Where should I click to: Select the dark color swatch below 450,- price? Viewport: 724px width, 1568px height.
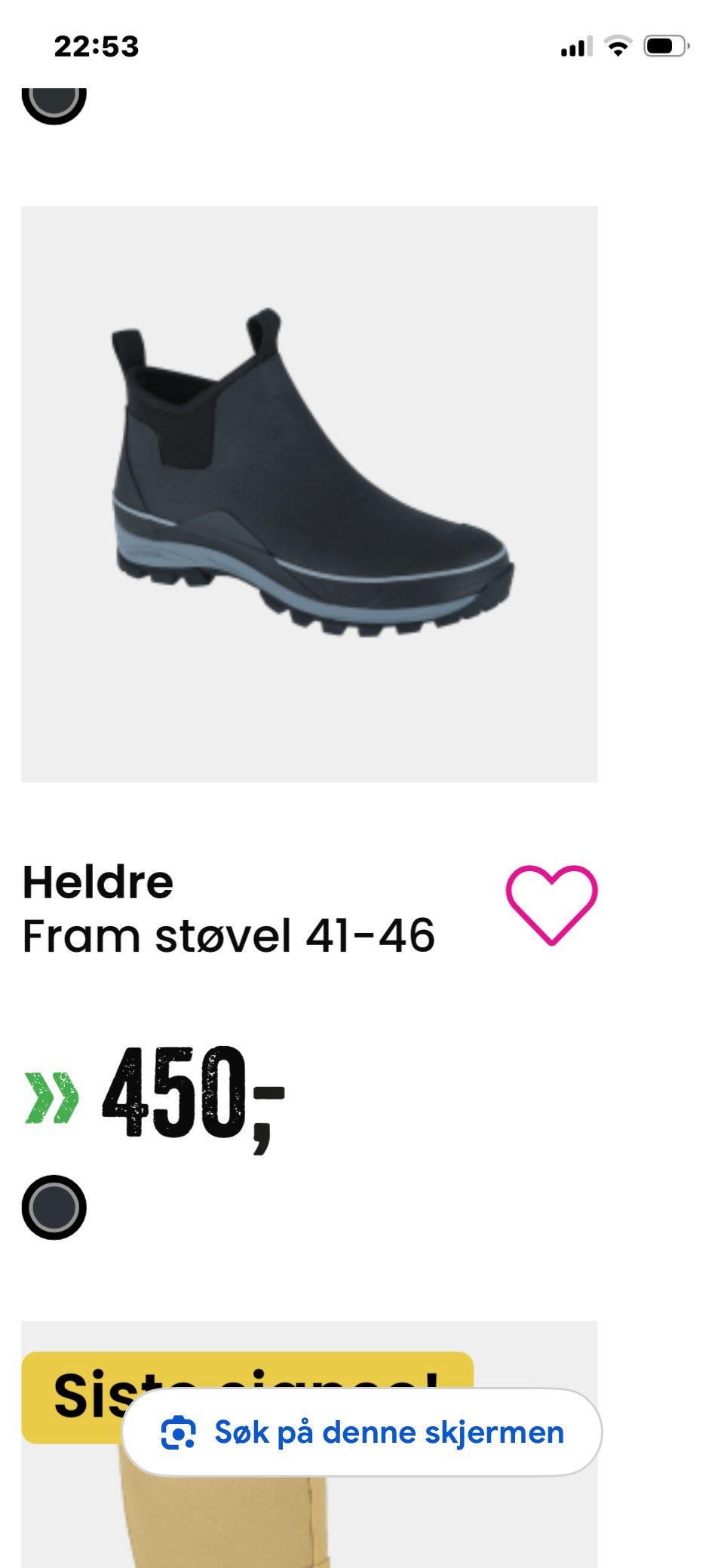pos(54,1207)
